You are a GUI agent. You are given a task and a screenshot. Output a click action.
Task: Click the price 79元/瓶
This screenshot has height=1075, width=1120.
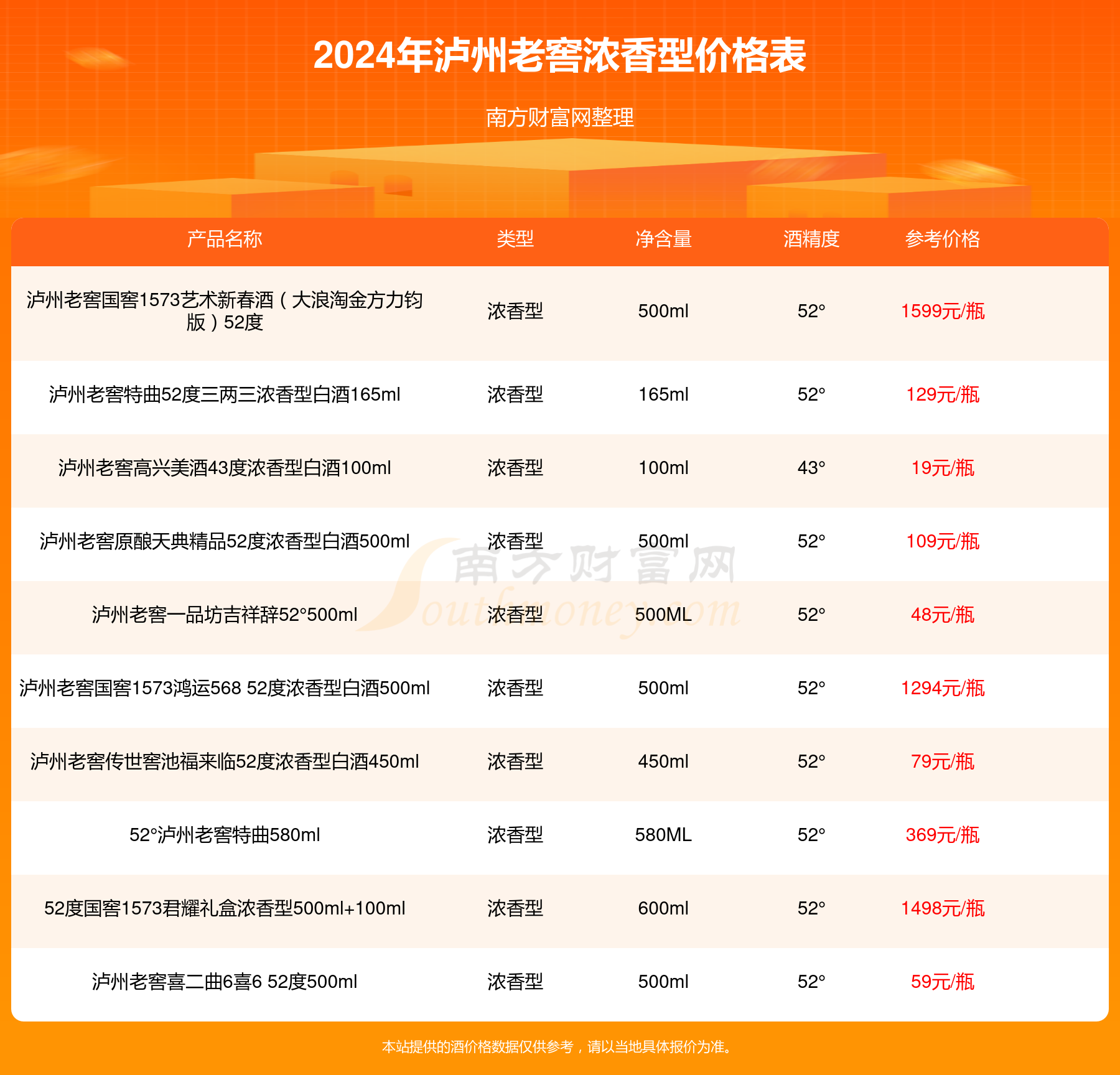[x=943, y=761]
